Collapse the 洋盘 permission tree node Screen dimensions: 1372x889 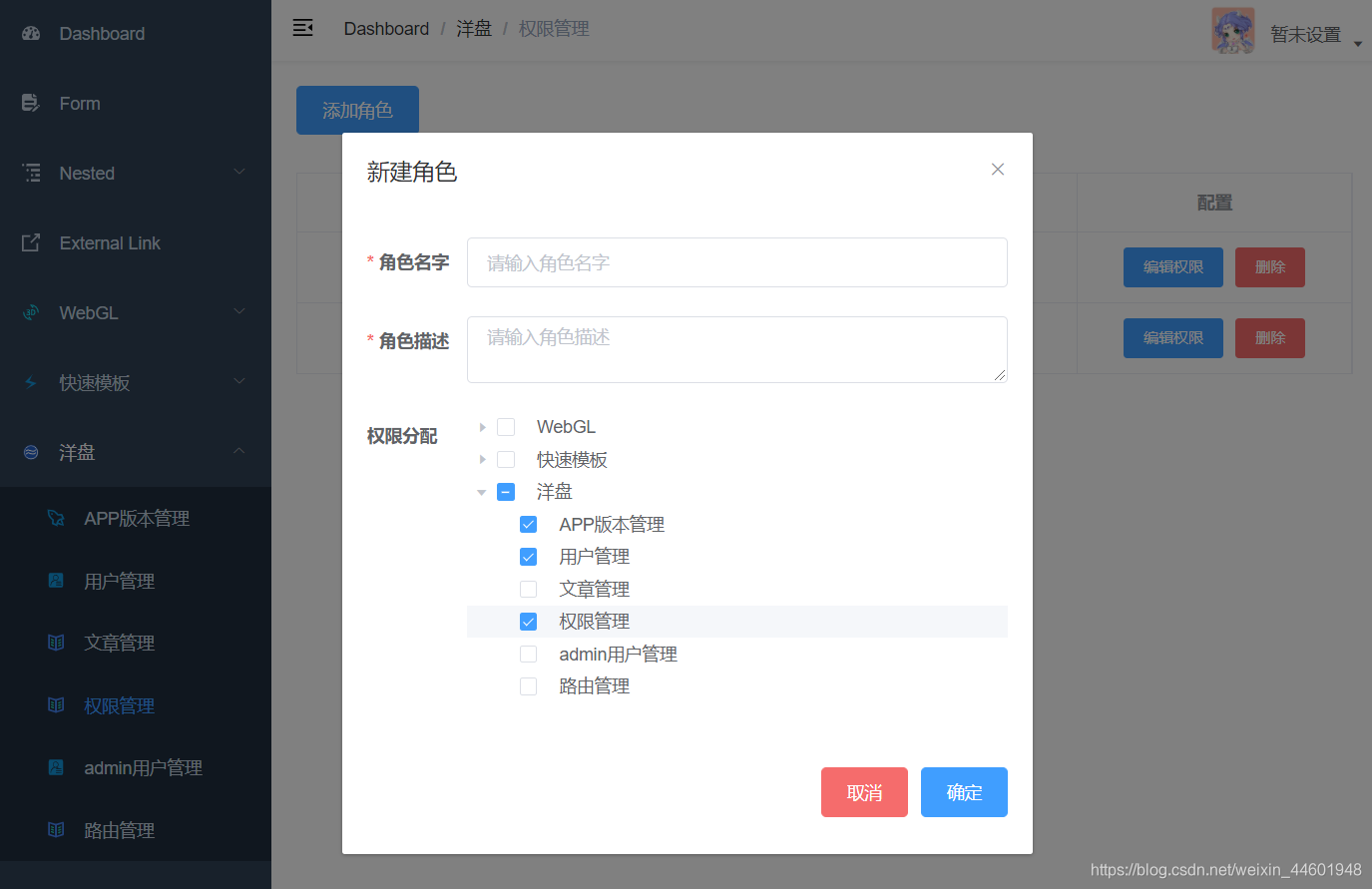tap(482, 491)
